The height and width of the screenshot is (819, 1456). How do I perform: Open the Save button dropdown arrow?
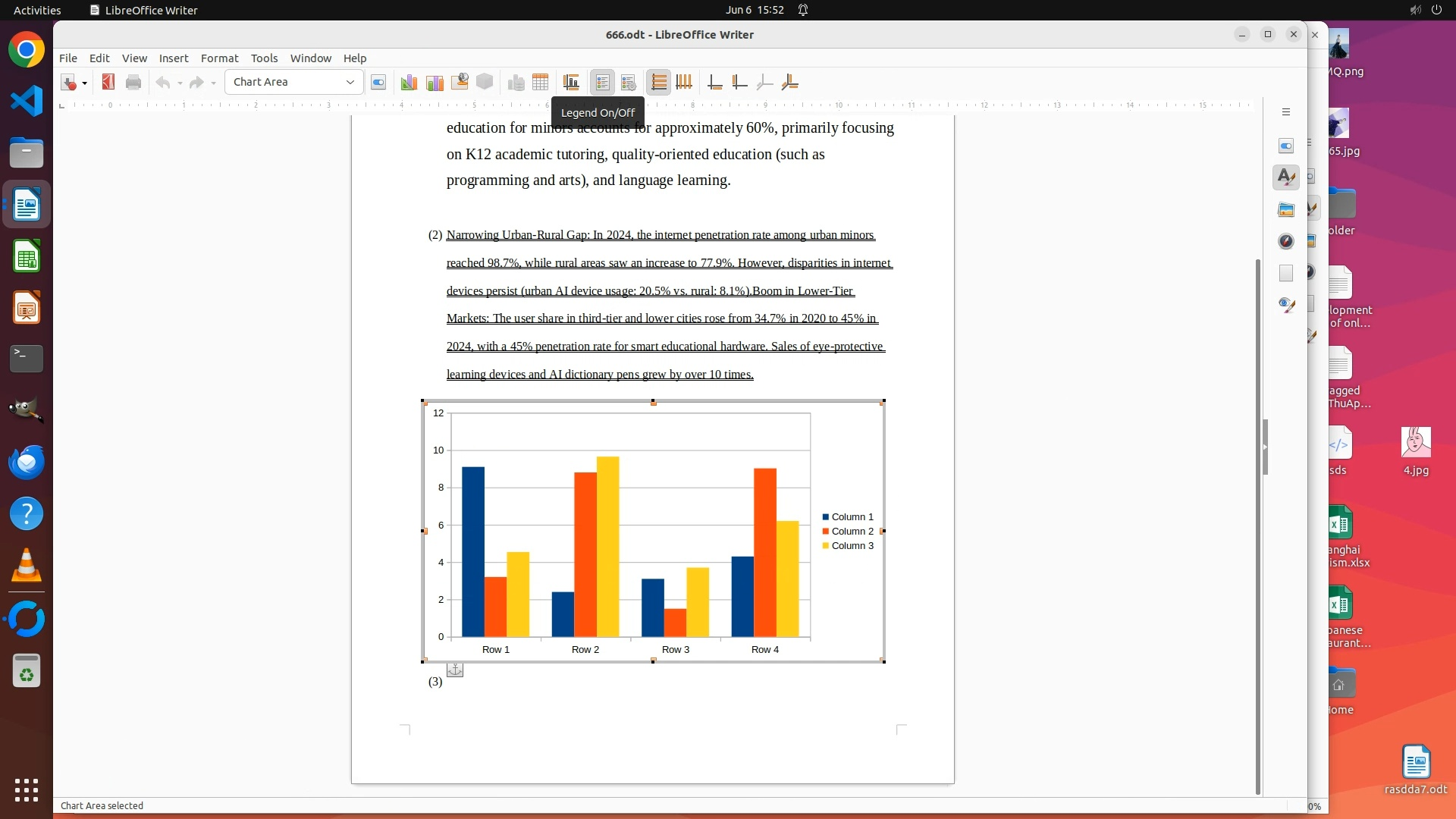[x=85, y=83]
